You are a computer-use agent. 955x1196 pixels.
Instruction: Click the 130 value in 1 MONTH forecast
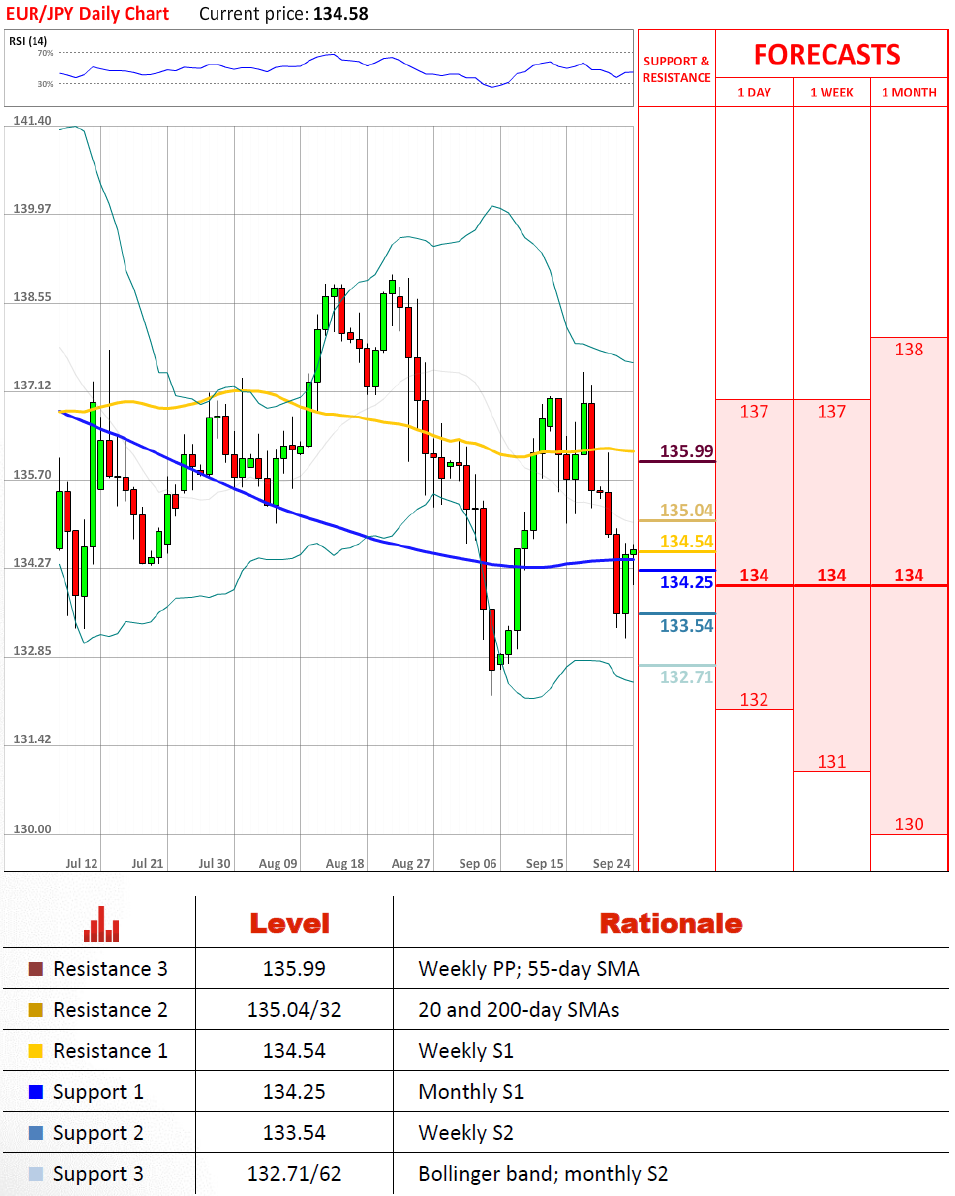click(x=909, y=825)
